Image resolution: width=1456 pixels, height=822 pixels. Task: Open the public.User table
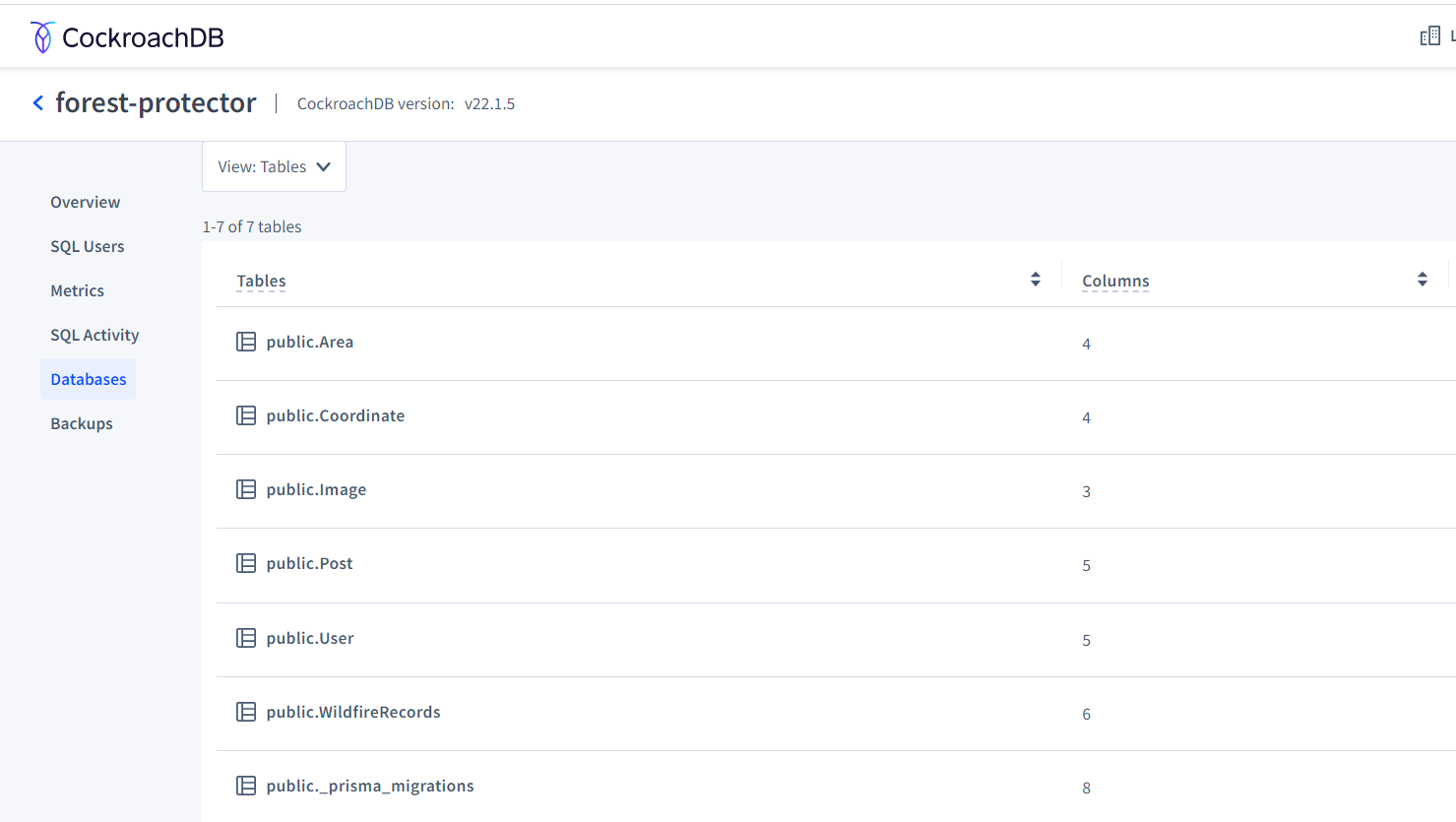[310, 638]
